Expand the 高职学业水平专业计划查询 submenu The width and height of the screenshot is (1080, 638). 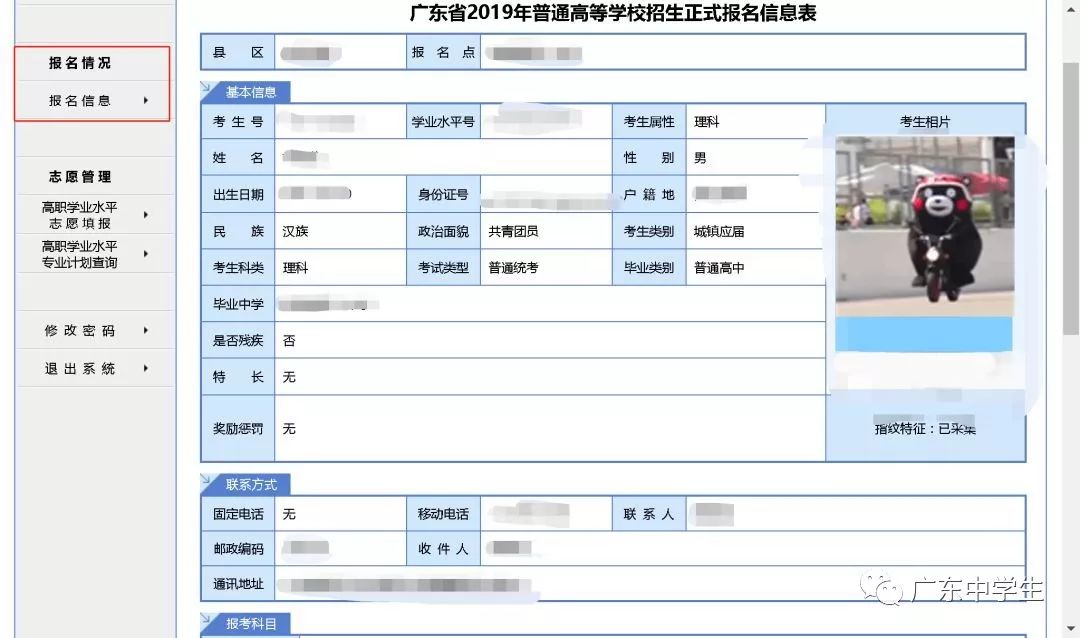point(146,252)
